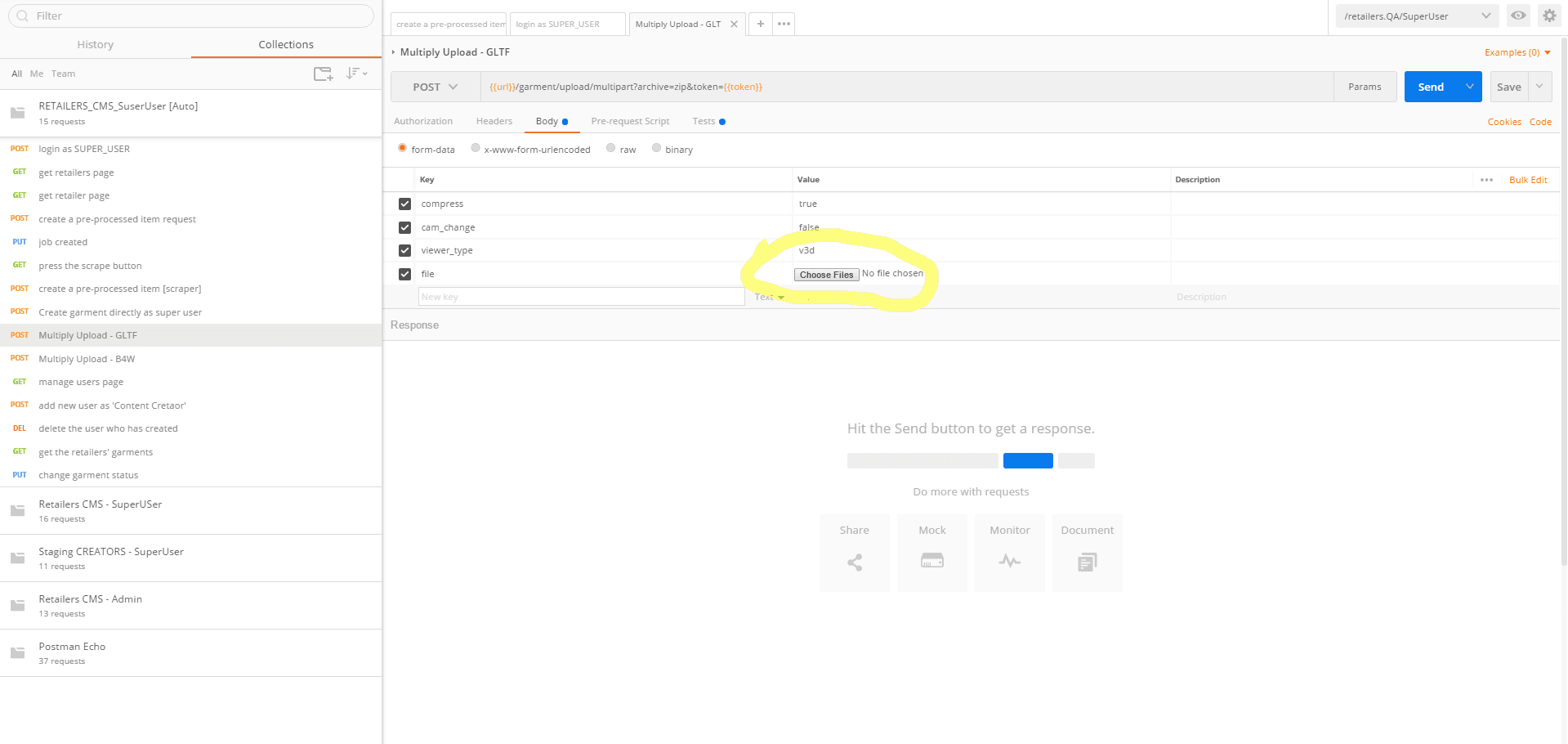Click into the Filter search field
Screen dimensions: 1568x744
point(191,16)
